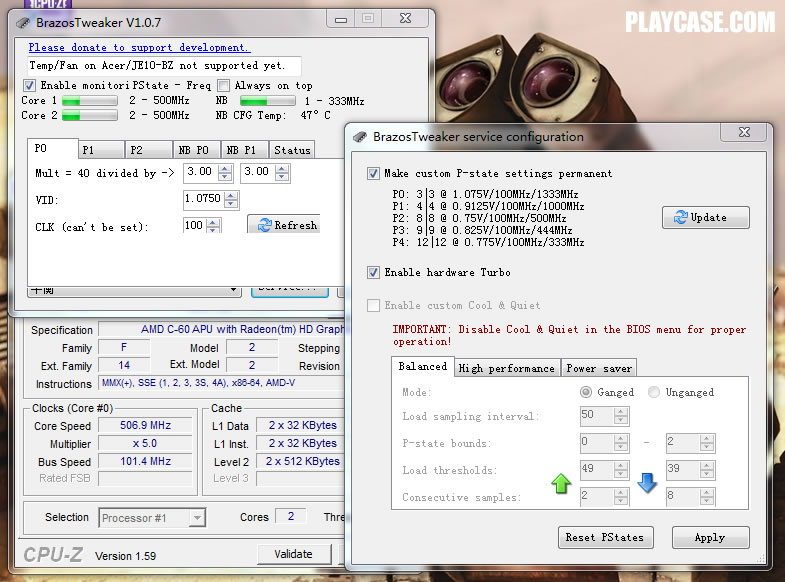Uncheck Make custom P-state settings permanent
The height and width of the screenshot is (582, 785).
click(373, 174)
